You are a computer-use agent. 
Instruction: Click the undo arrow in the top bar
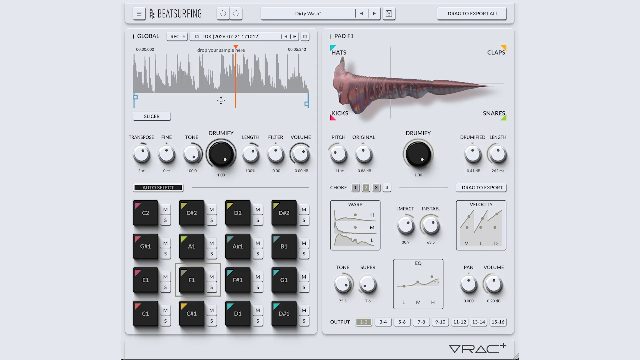223,13
